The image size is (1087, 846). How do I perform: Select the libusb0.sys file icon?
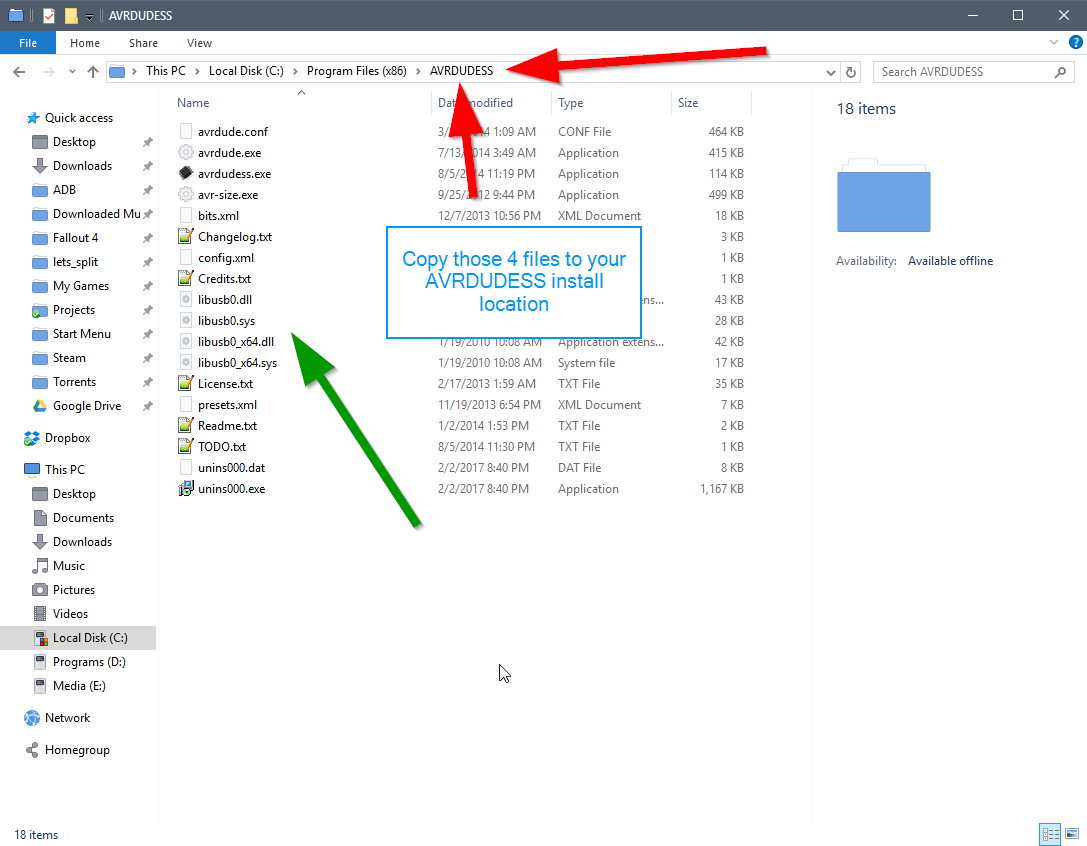[185, 320]
